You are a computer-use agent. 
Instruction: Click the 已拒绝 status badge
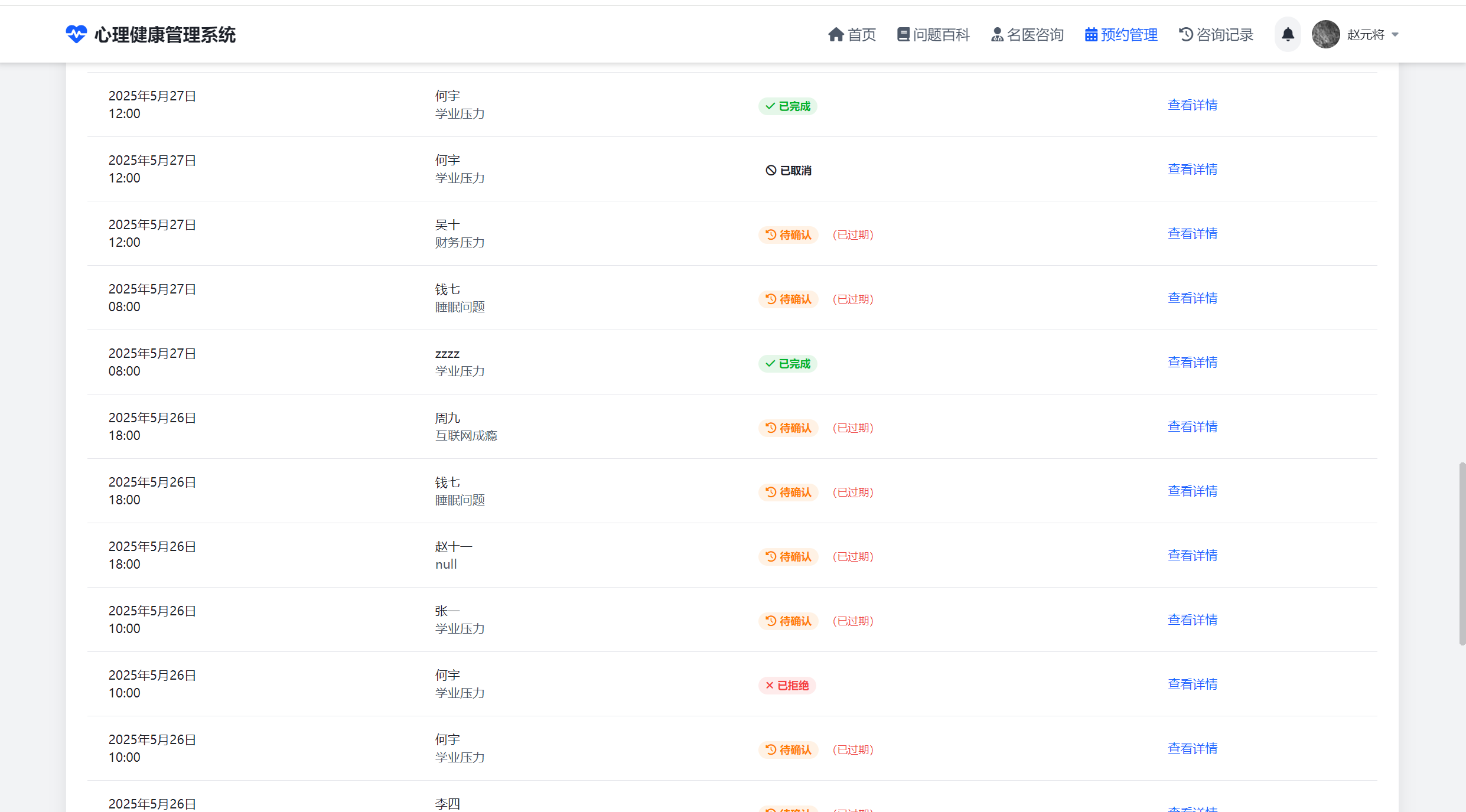pos(787,686)
